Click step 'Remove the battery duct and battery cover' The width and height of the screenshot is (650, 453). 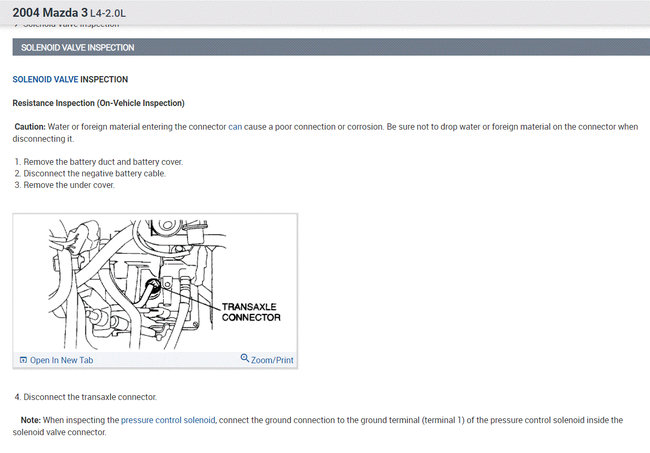103,162
